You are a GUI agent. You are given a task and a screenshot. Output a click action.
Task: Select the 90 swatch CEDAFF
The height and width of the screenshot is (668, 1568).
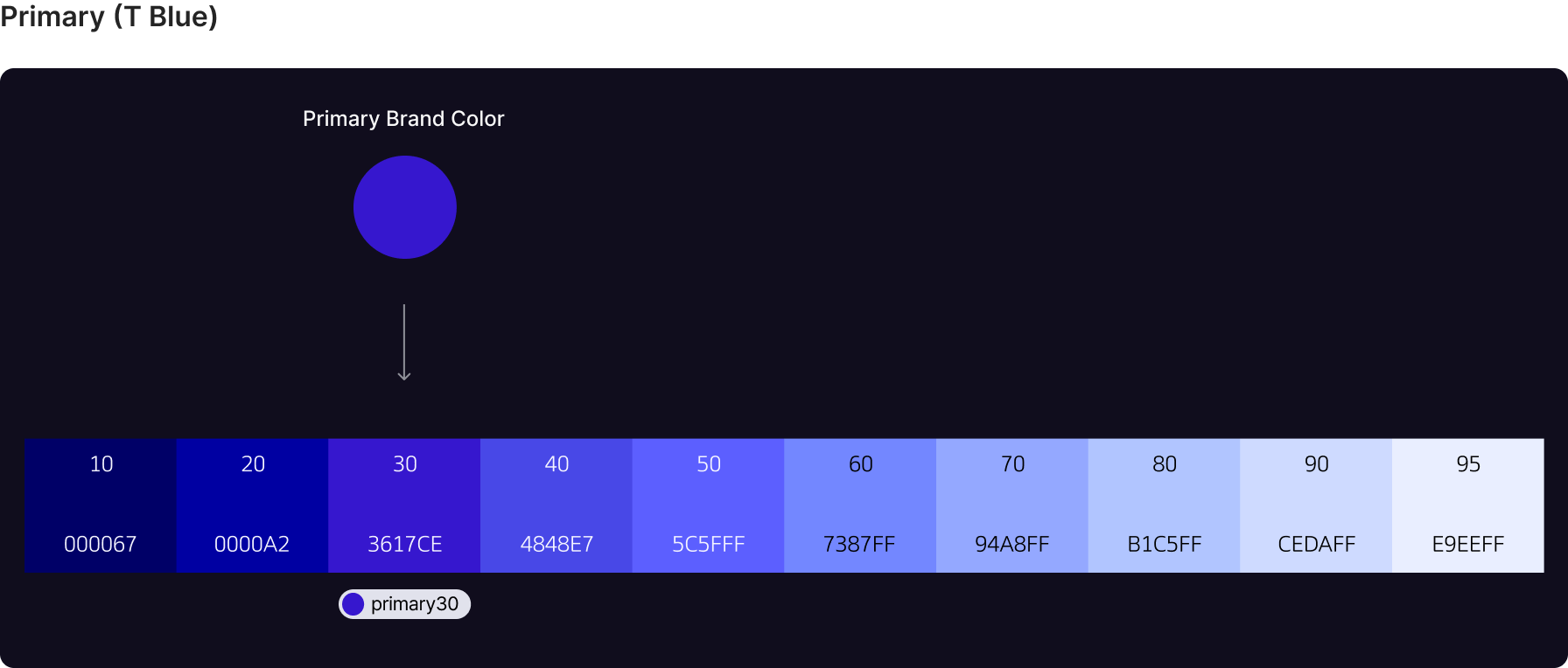1316,505
